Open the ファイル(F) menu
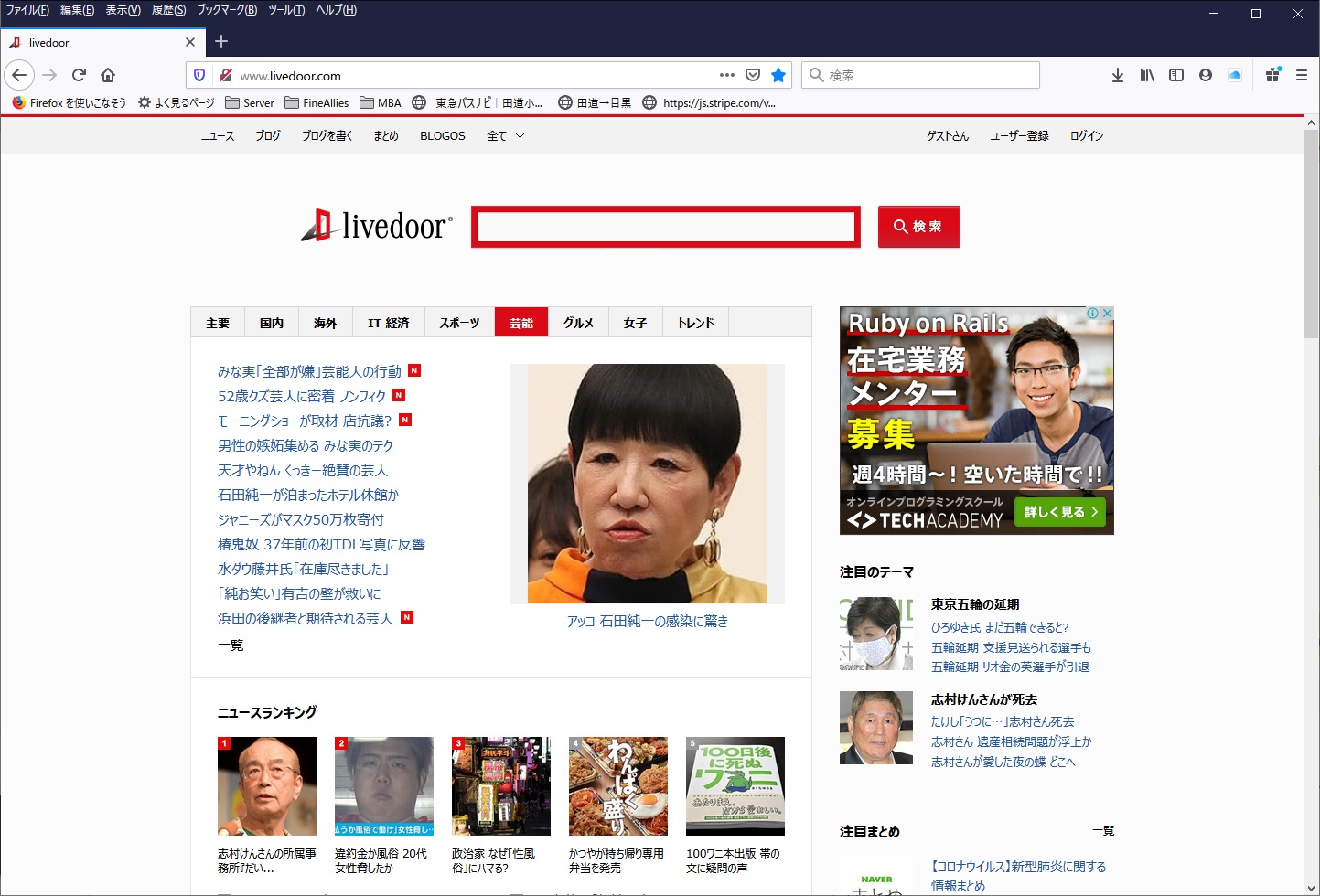This screenshot has width=1320, height=896. click(27, 10)
